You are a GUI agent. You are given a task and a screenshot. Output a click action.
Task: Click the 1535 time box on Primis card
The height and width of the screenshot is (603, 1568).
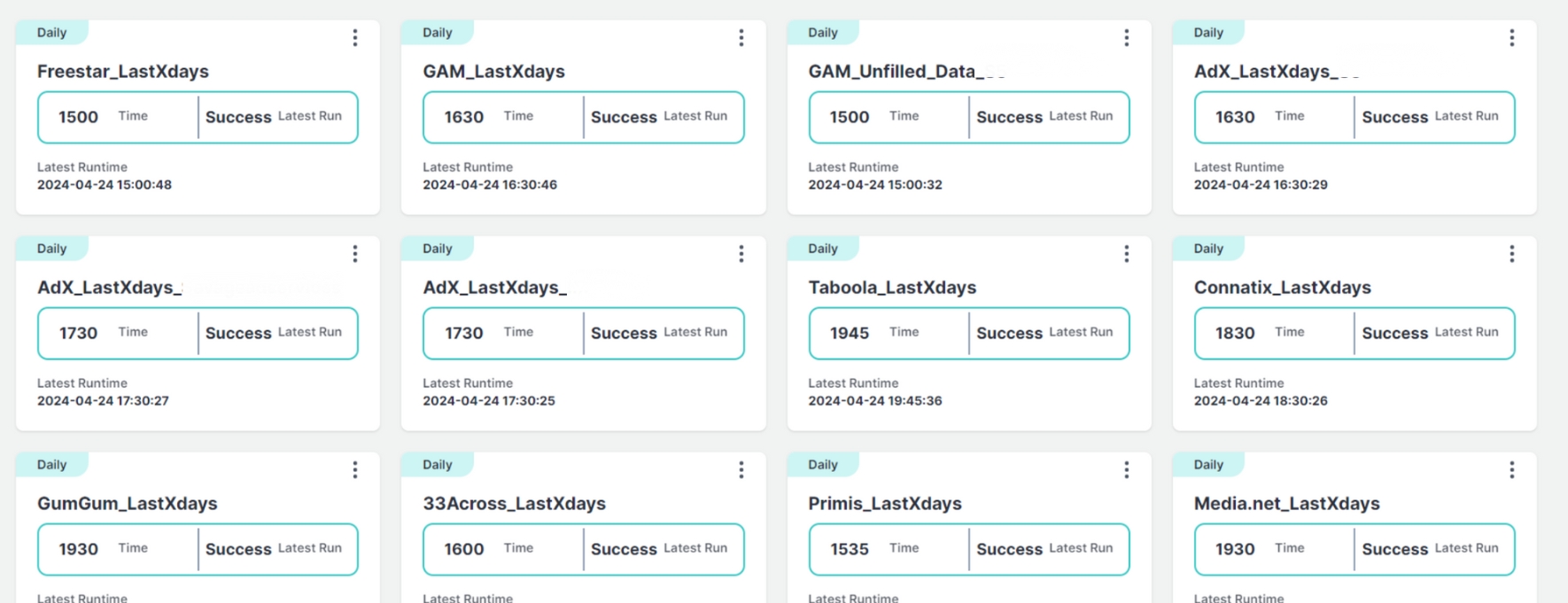pyautogui.click(x=850, y=549)
